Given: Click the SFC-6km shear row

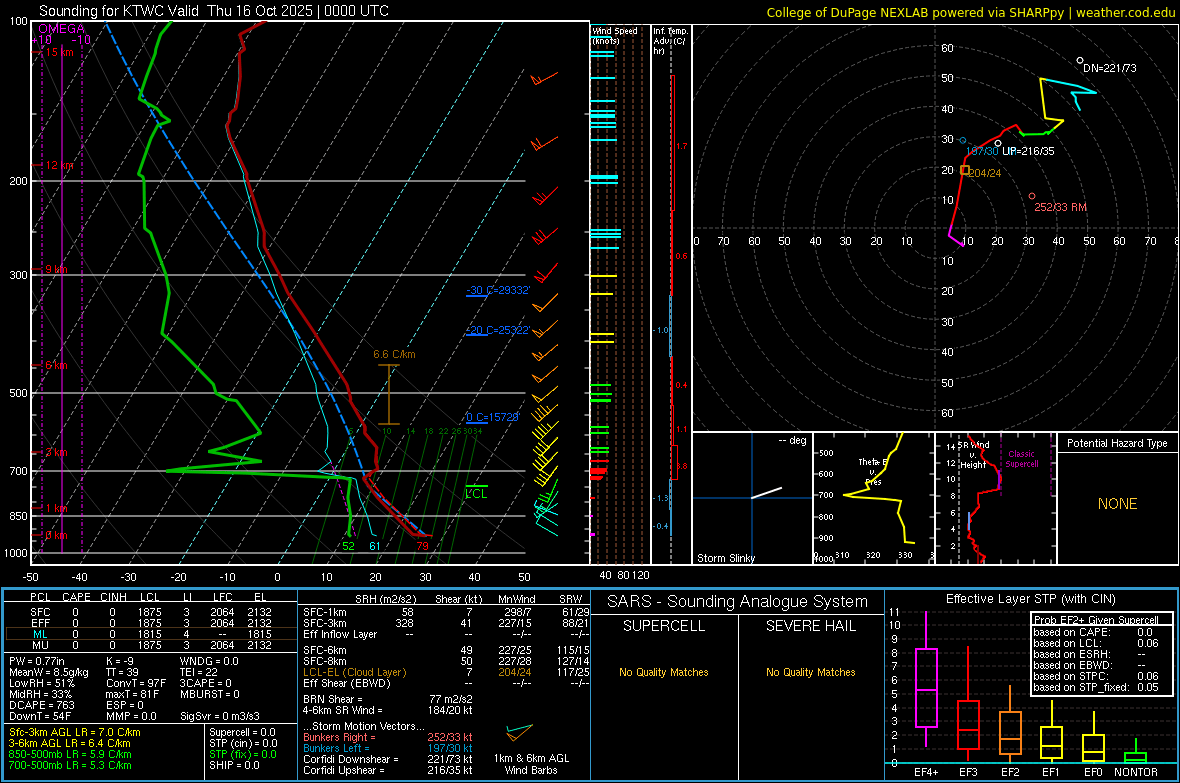Looking at the screenshot, I should tap(446, 650).
